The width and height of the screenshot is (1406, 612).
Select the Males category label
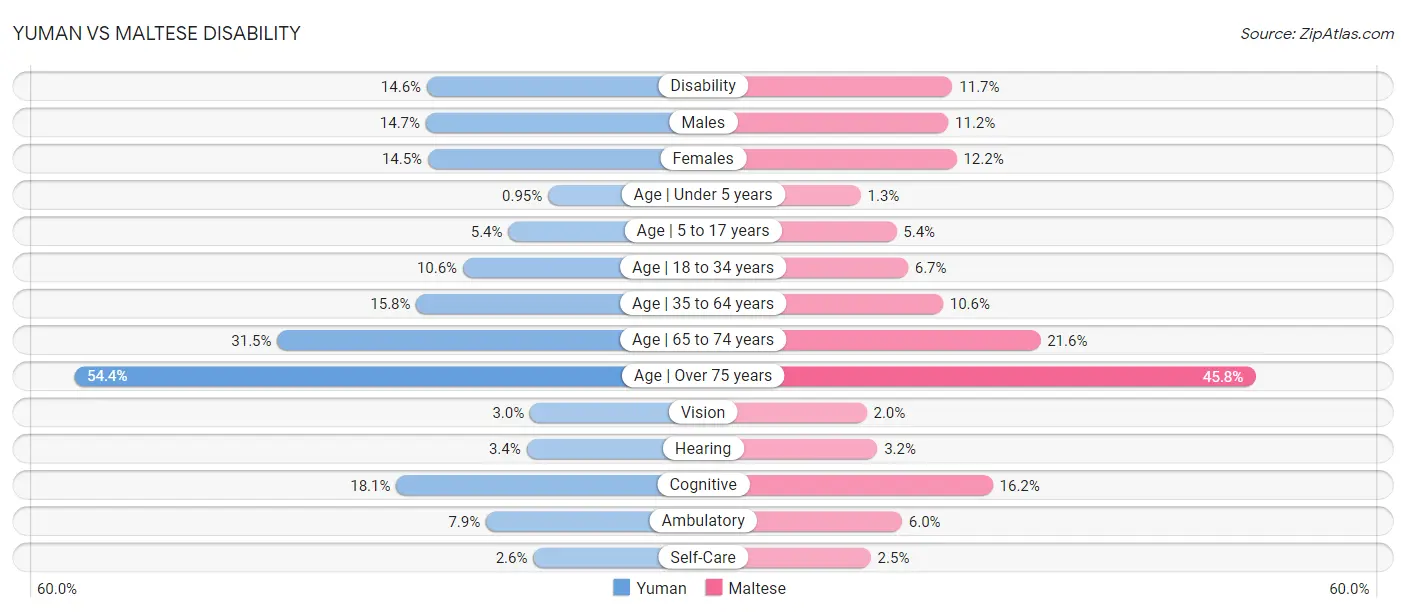(703, 122)
